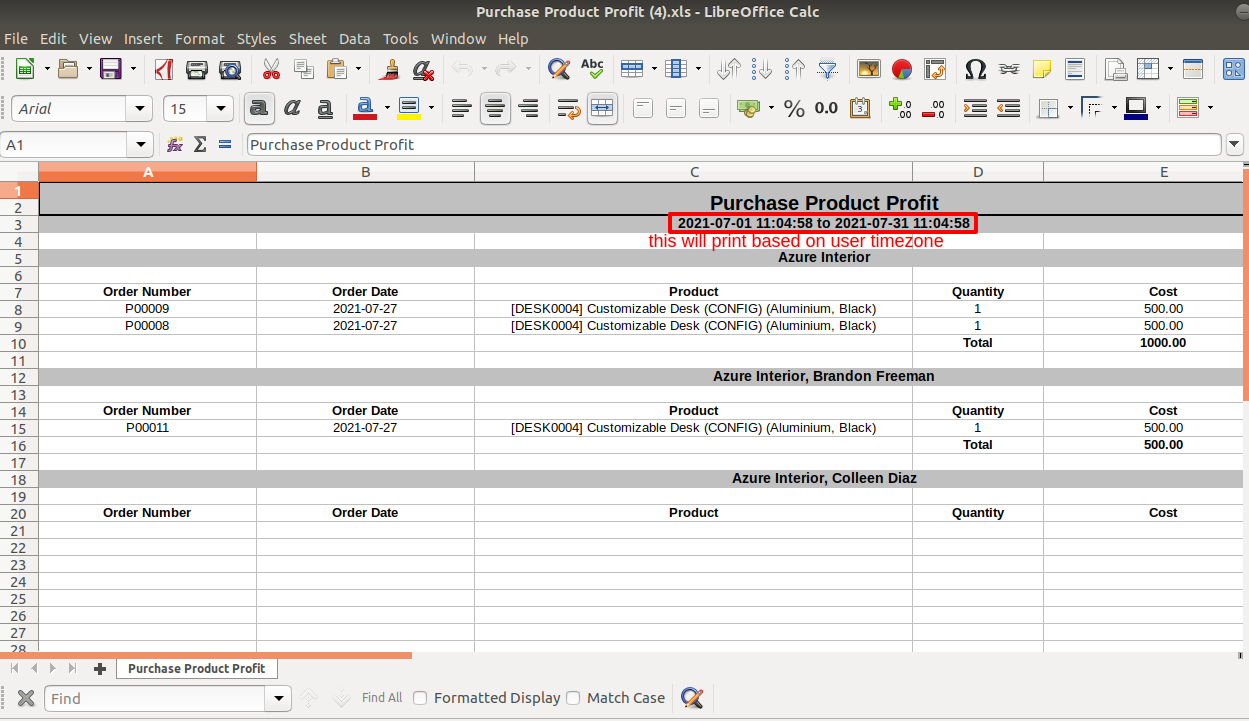
Task: Open the font name dropdown
Action: [x=139, y=109]
